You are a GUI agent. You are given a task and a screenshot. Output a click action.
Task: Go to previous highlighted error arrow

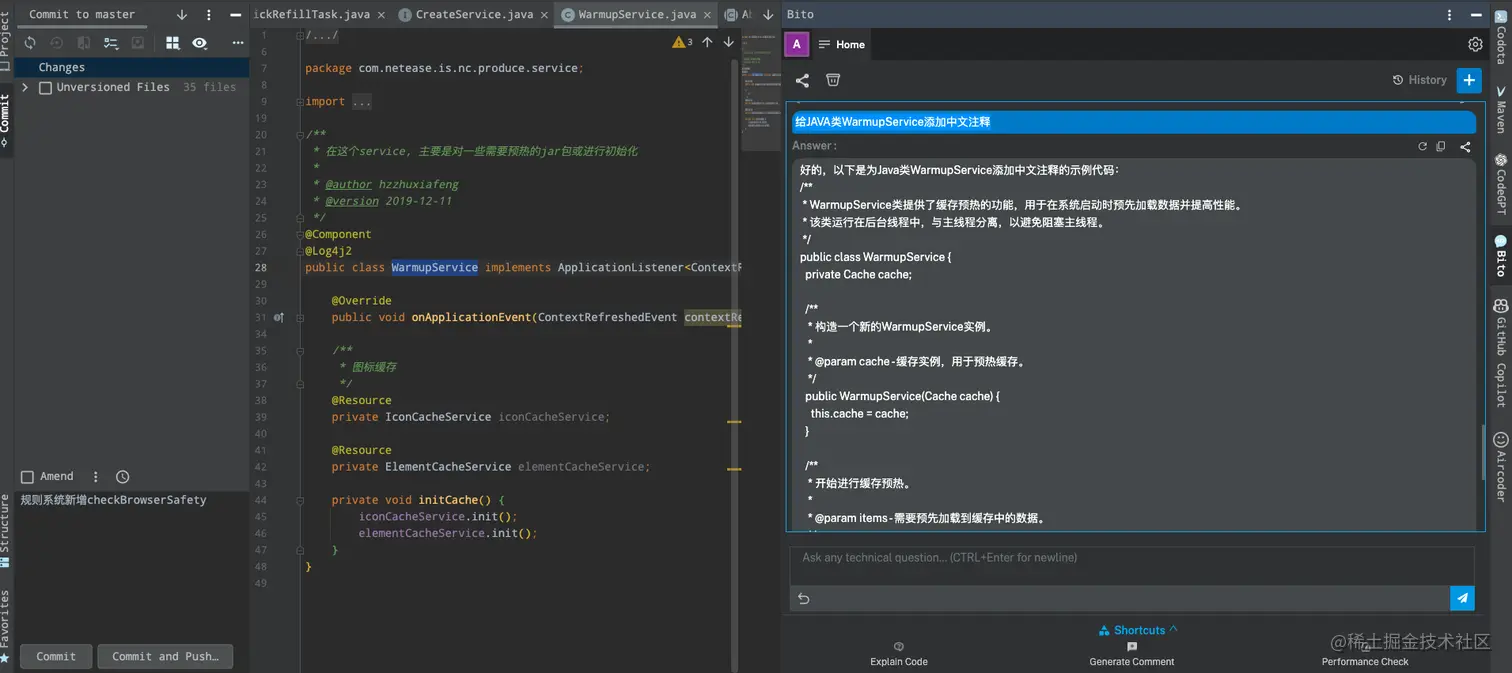[x=707, y=42]
